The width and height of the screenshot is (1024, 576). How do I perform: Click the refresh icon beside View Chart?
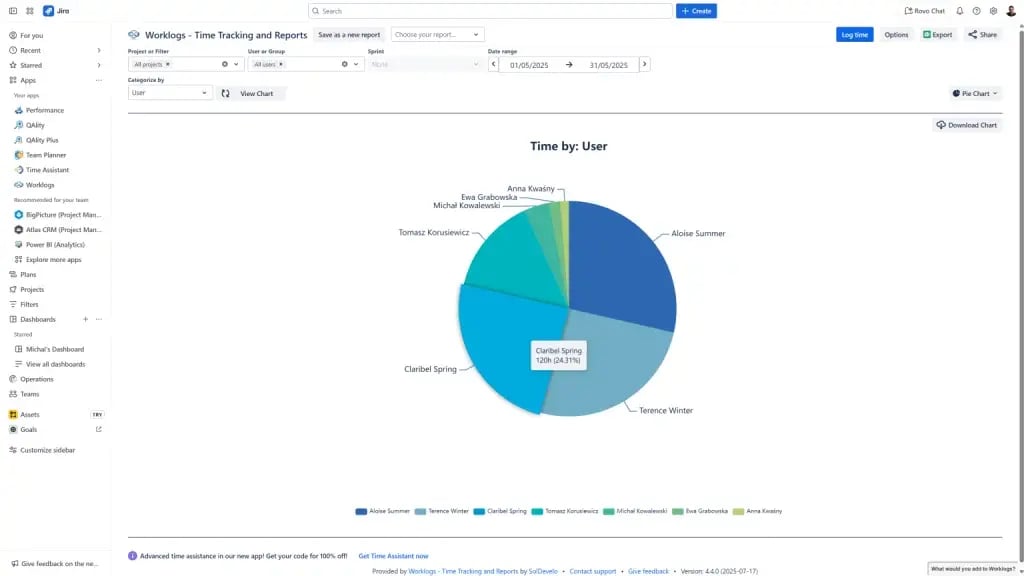coord(225,93)
